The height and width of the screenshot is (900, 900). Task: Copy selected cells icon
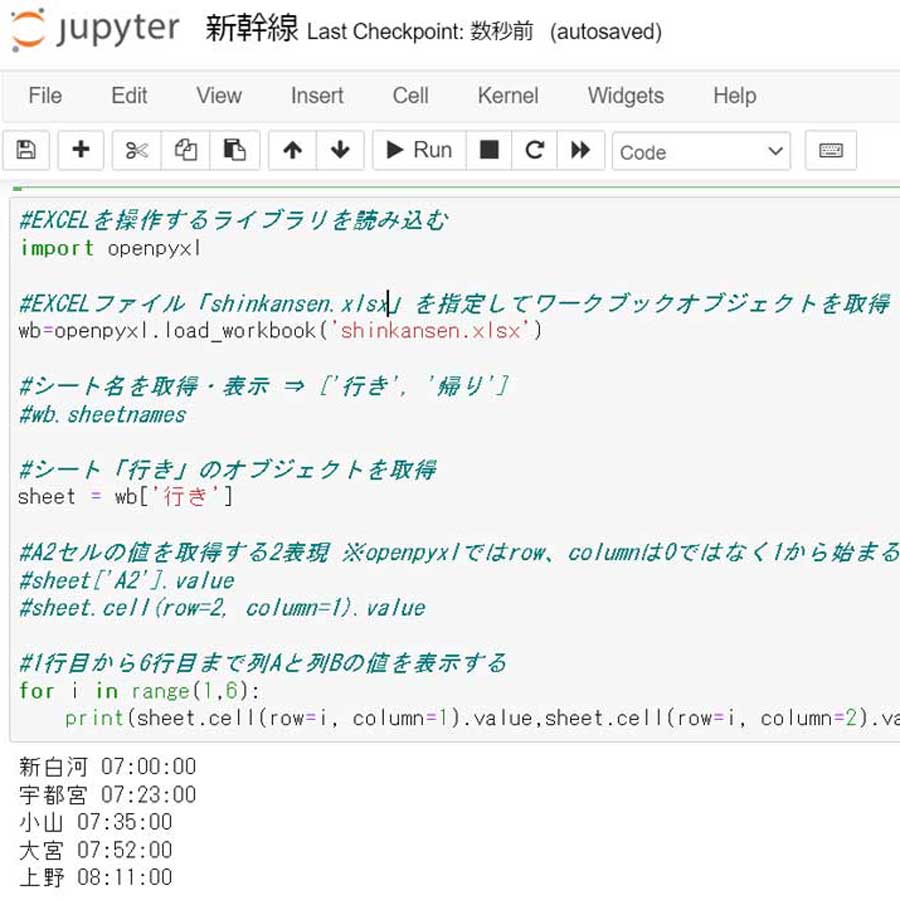pyautogui.click(x=185, y=150)
